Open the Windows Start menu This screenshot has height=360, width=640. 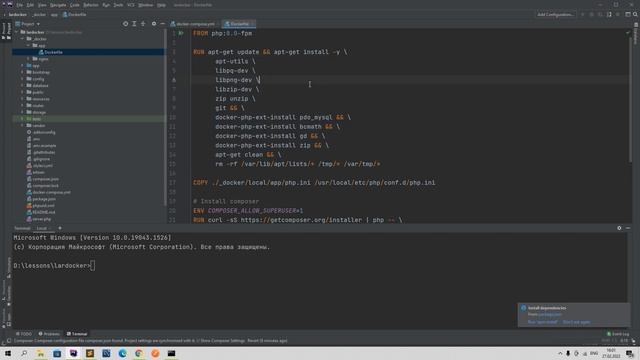8,353
